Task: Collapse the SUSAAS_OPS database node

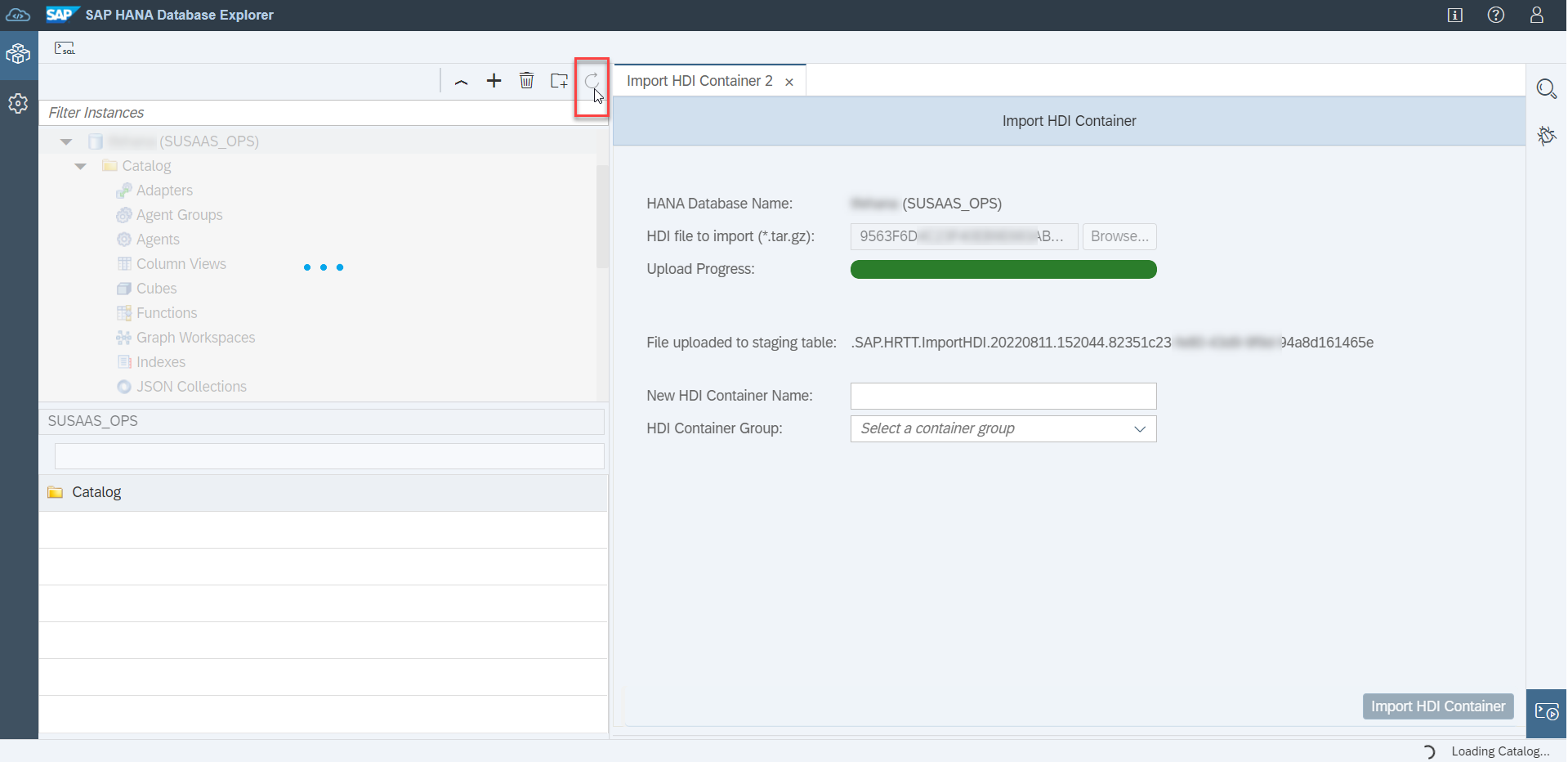Action: tap(66, 142)
